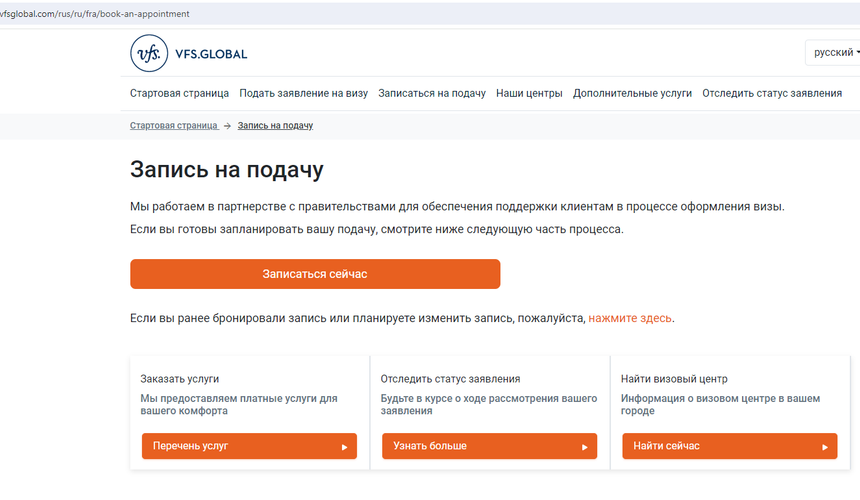Open Стартовая страница in navigation menu
860x500 pixels.
click(x=179, y=93)
